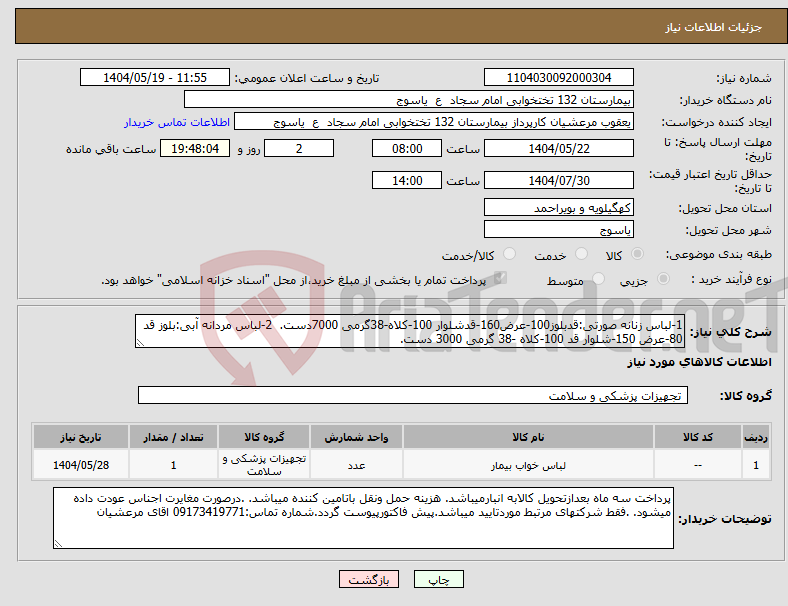Click the تعداد / مقدار column header
This screenshot has width=788, height=606.
tap(173, 437)
